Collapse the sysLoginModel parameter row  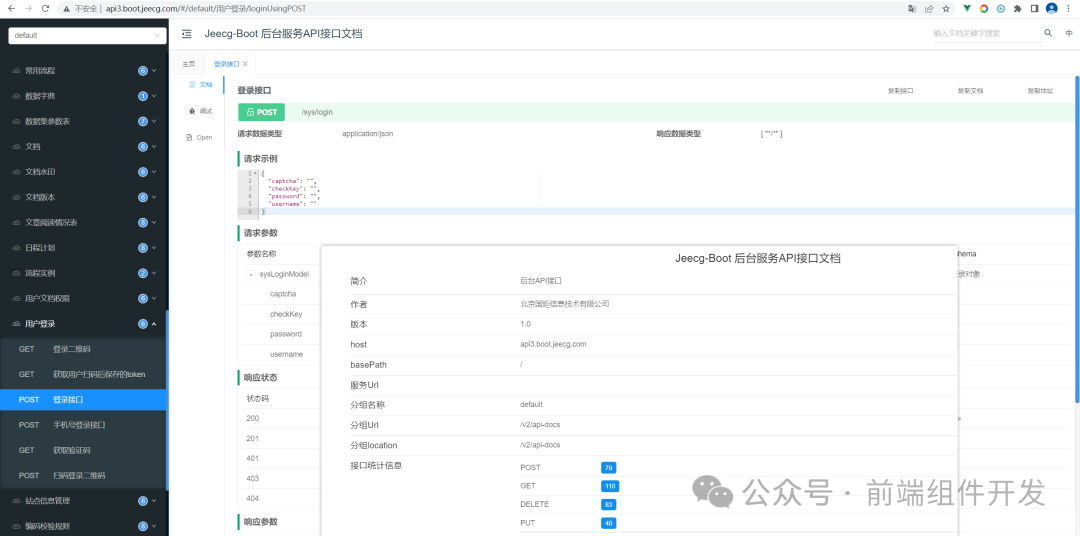[x=250, y=274]
